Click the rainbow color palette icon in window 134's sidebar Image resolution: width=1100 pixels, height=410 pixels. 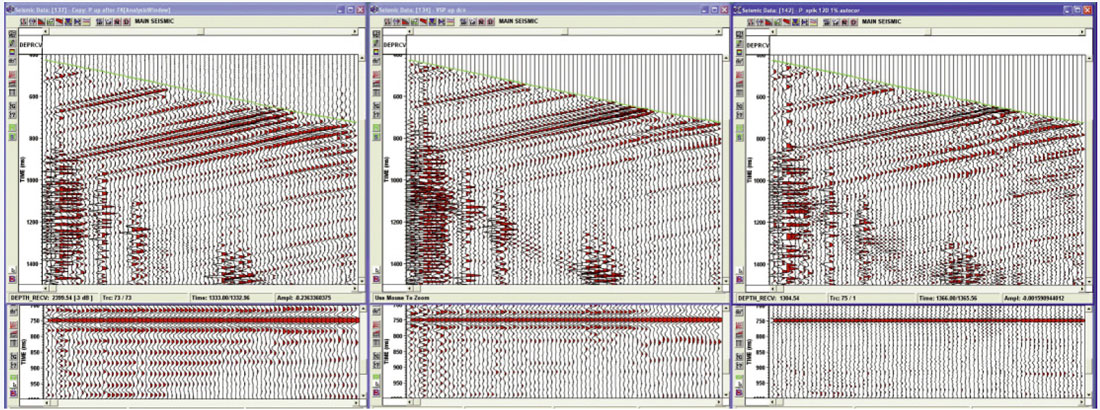point(376,53)
